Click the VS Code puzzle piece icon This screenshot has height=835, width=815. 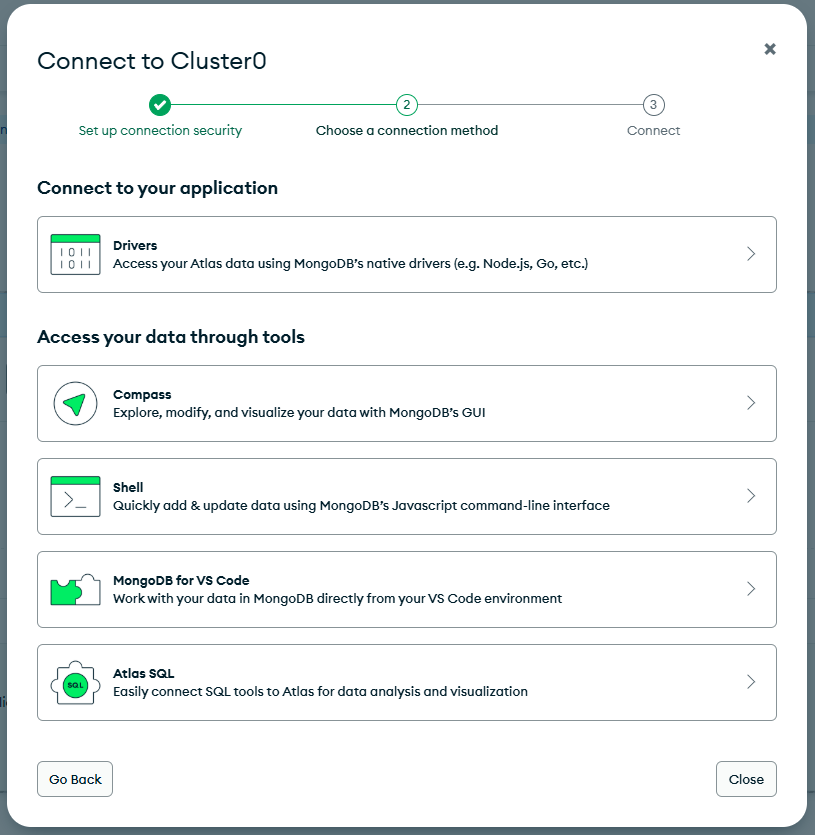(75, 590)
